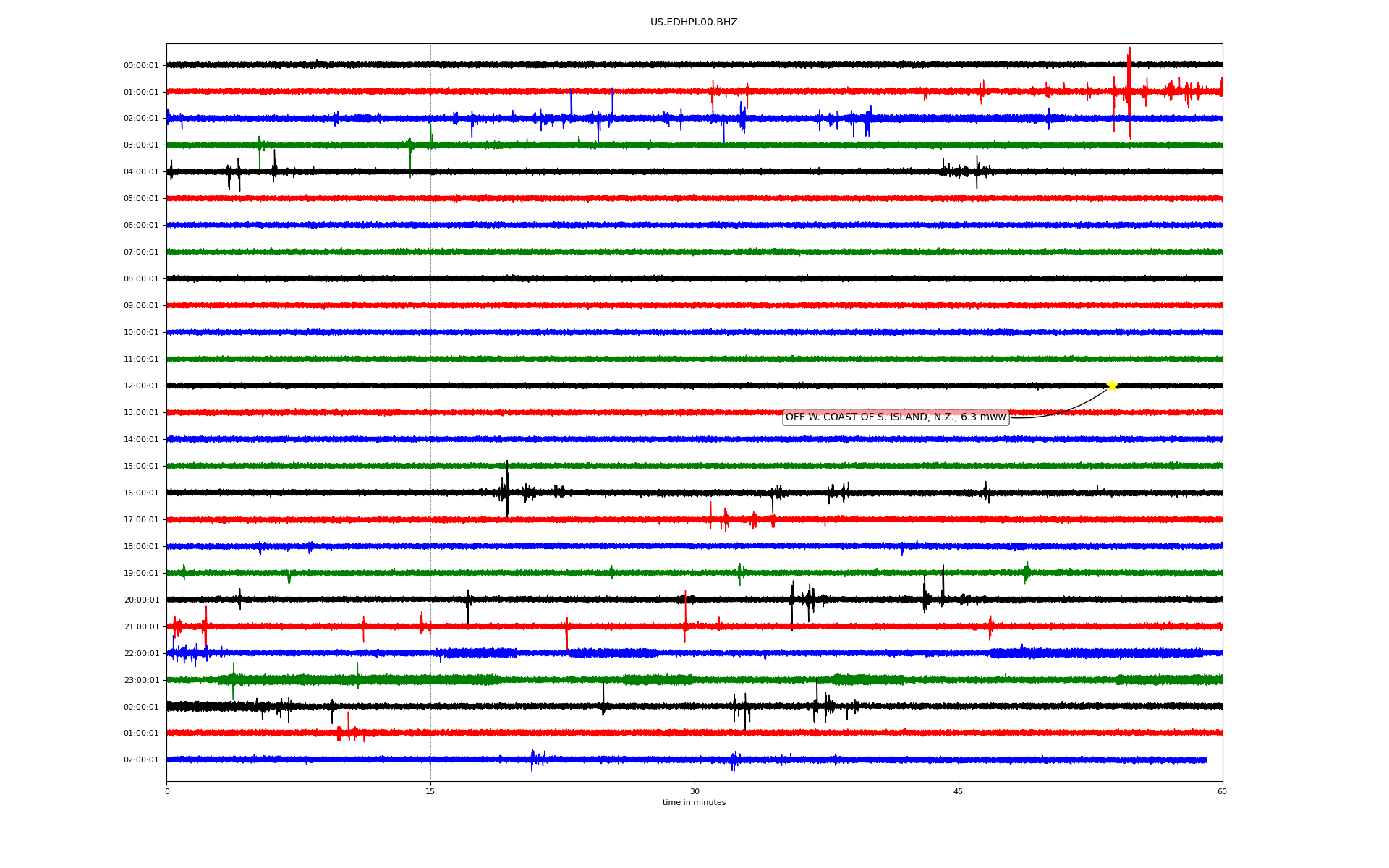Click the 23:00:01 time label

click(141, 681)
